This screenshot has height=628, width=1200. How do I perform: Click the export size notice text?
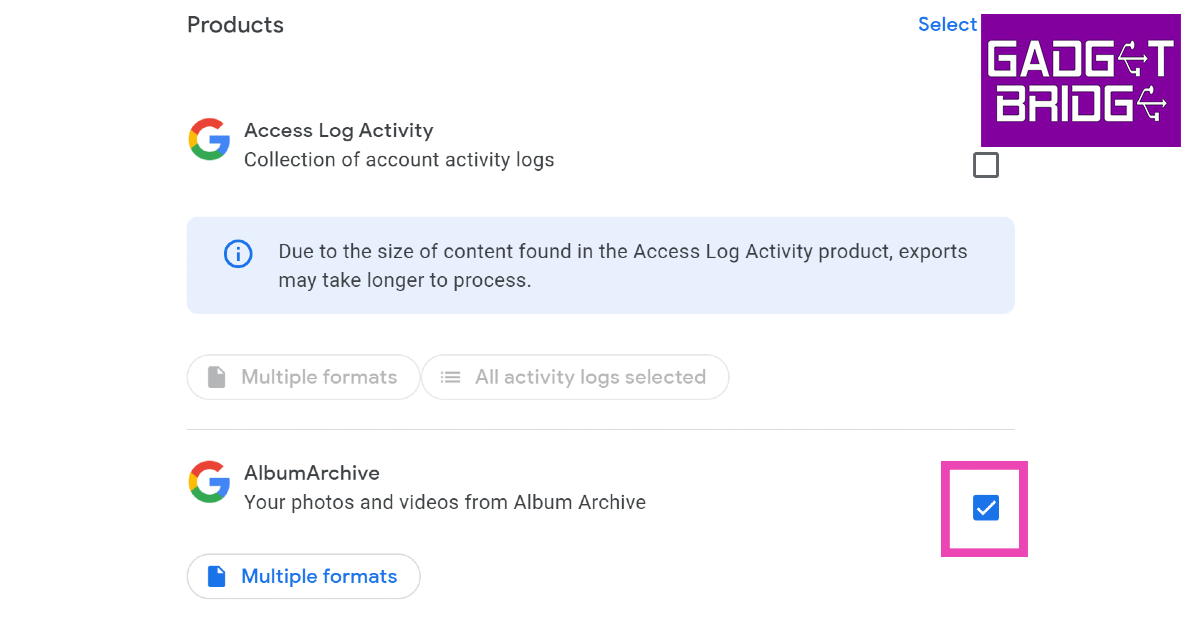pyautogui.click(x=622, y=266)
